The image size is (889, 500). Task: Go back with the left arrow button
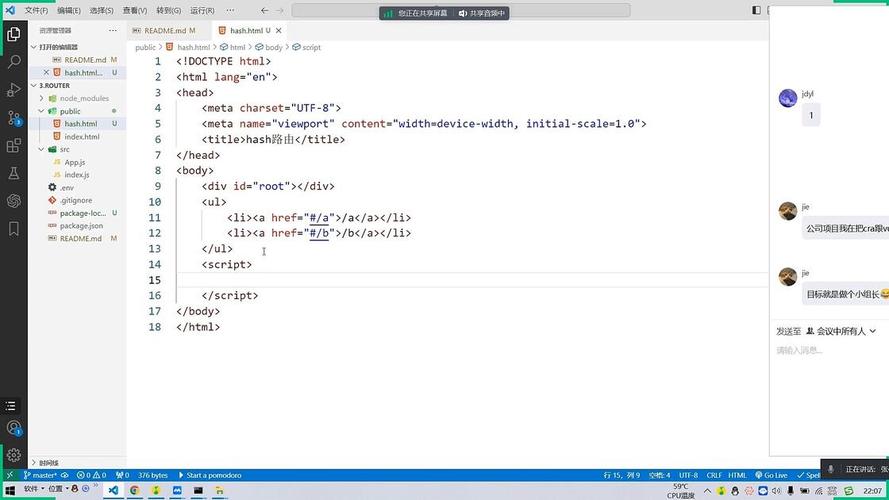[x=265, y=11]
